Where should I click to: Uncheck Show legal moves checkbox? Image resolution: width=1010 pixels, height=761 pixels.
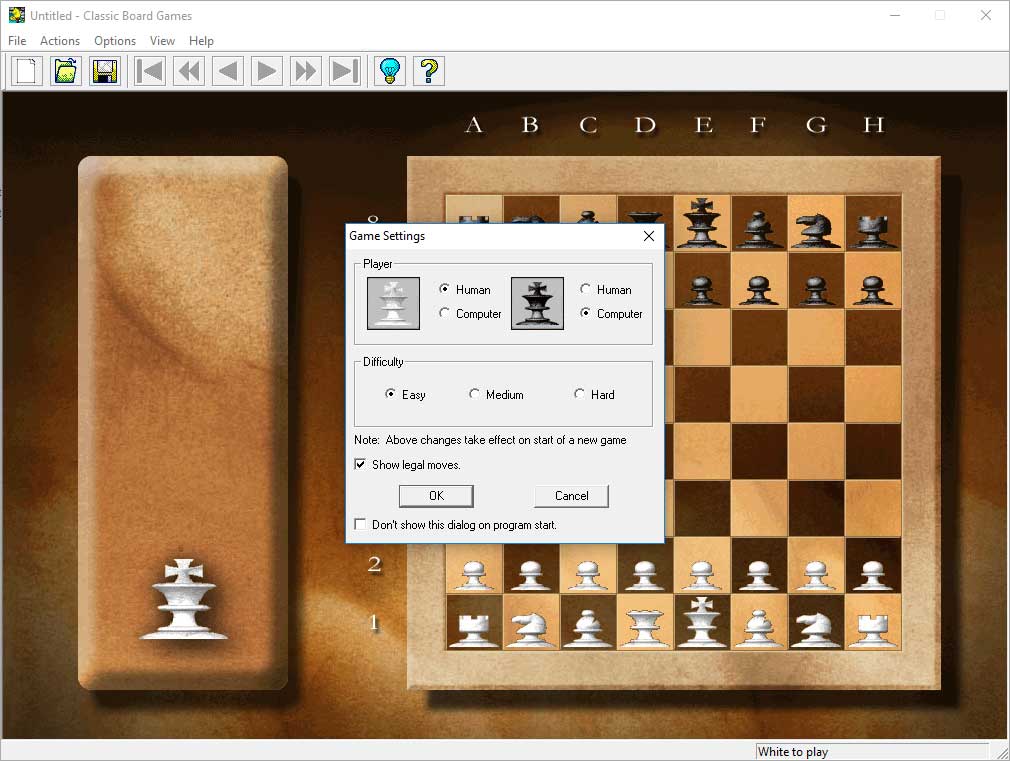pyautogui.click(x=361, y=465)
